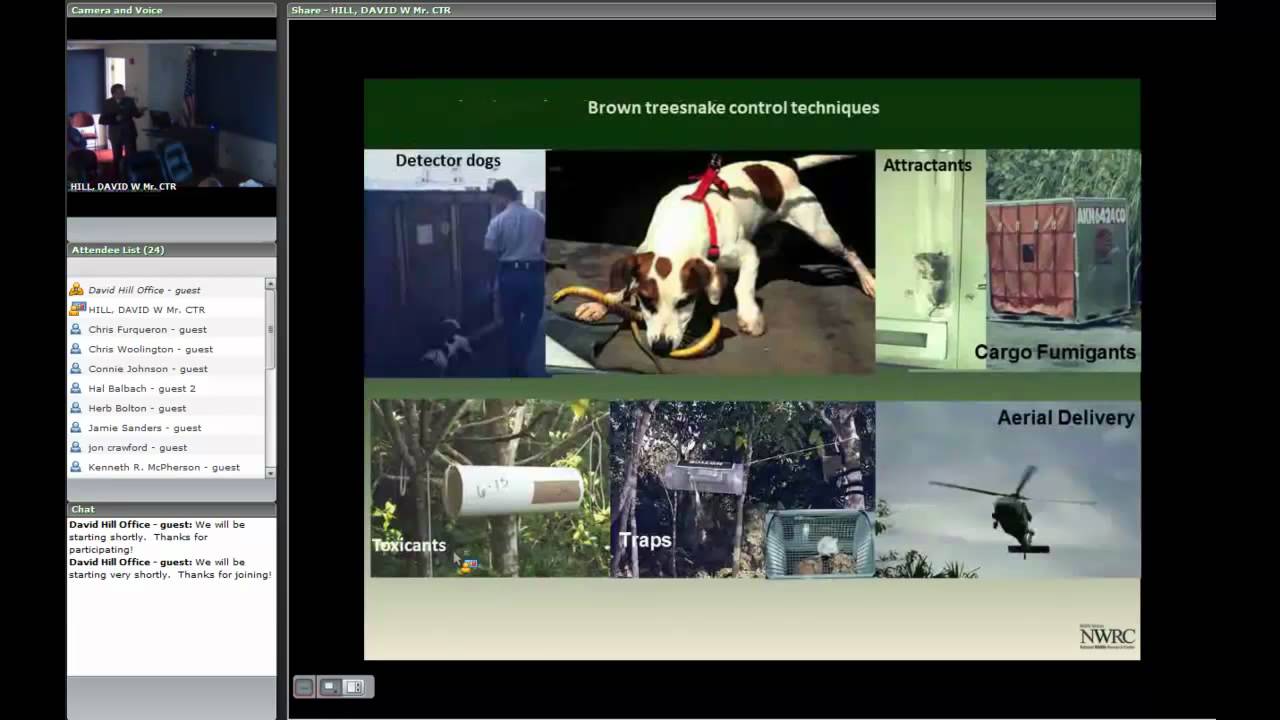1280x720 pixels.
Task: Click the Detector dogs photo on the slide
Action: click(455, 263)
